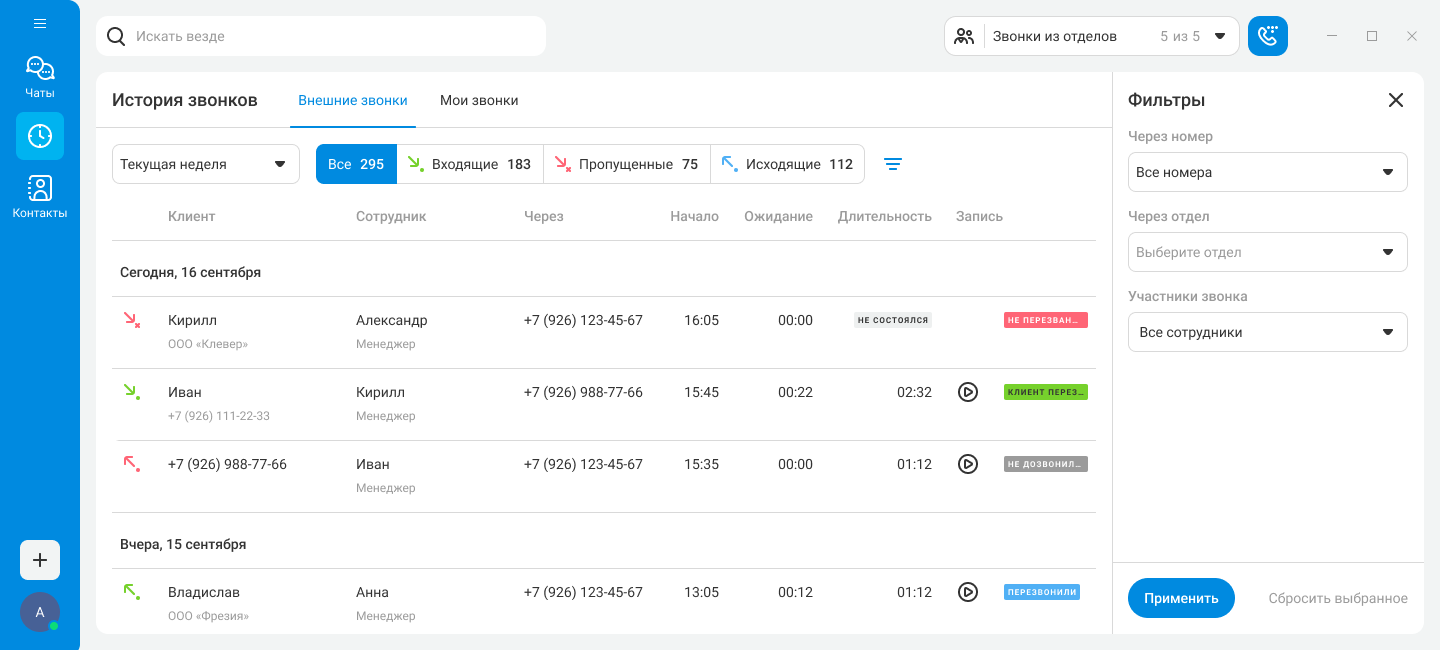Open call history clock icon
The width and height of the screenshot is (1440, 650).
click(x=40, y=136)
